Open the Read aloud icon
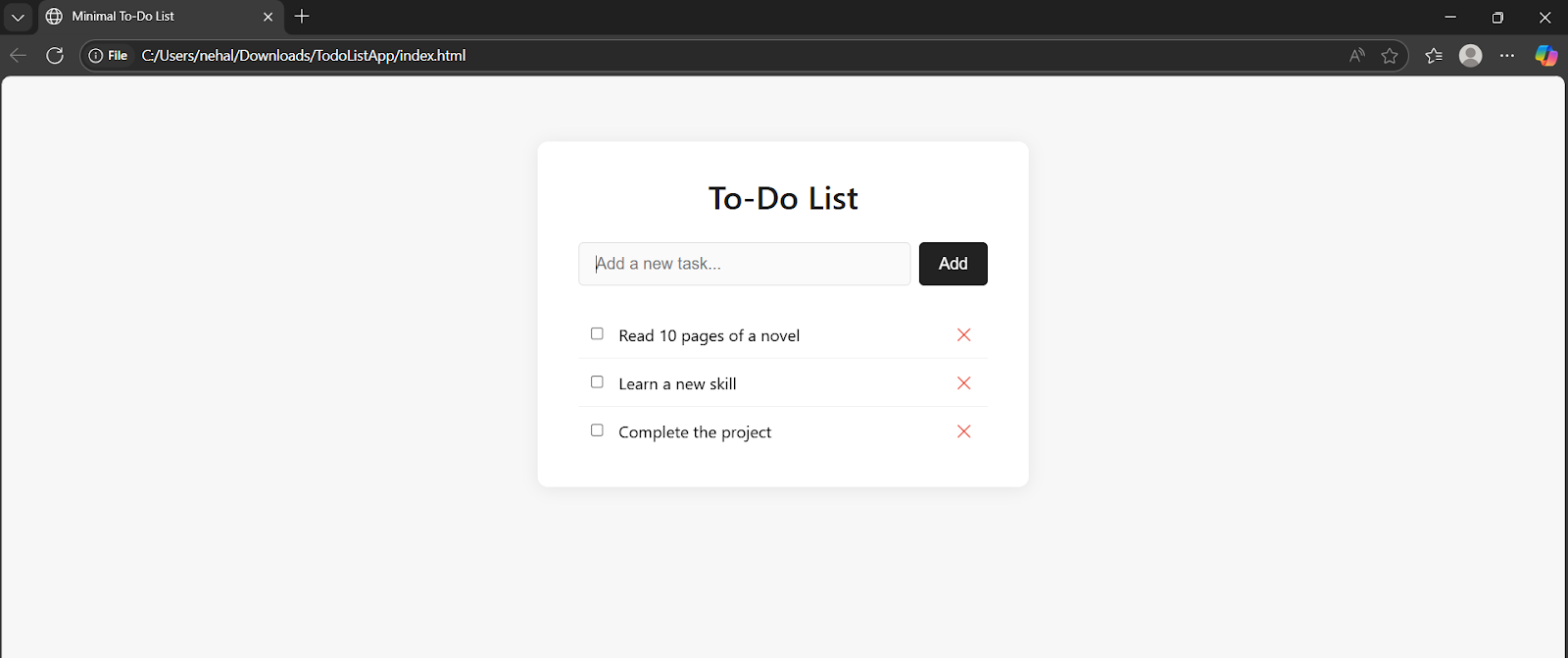Image resolution: width=1568 pixels, height=658 pixels. 1357,56
